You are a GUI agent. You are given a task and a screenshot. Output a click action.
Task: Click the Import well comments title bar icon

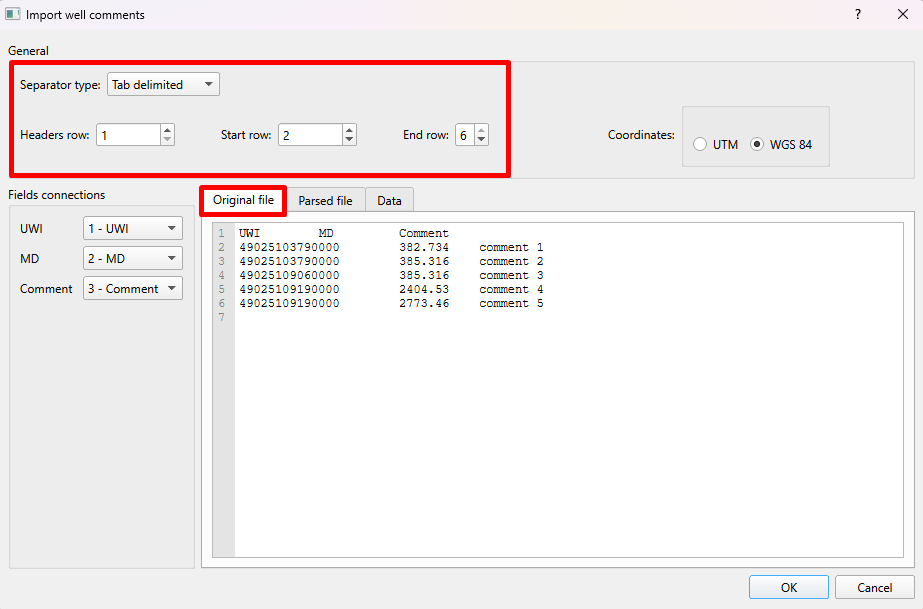coord(15,14)
